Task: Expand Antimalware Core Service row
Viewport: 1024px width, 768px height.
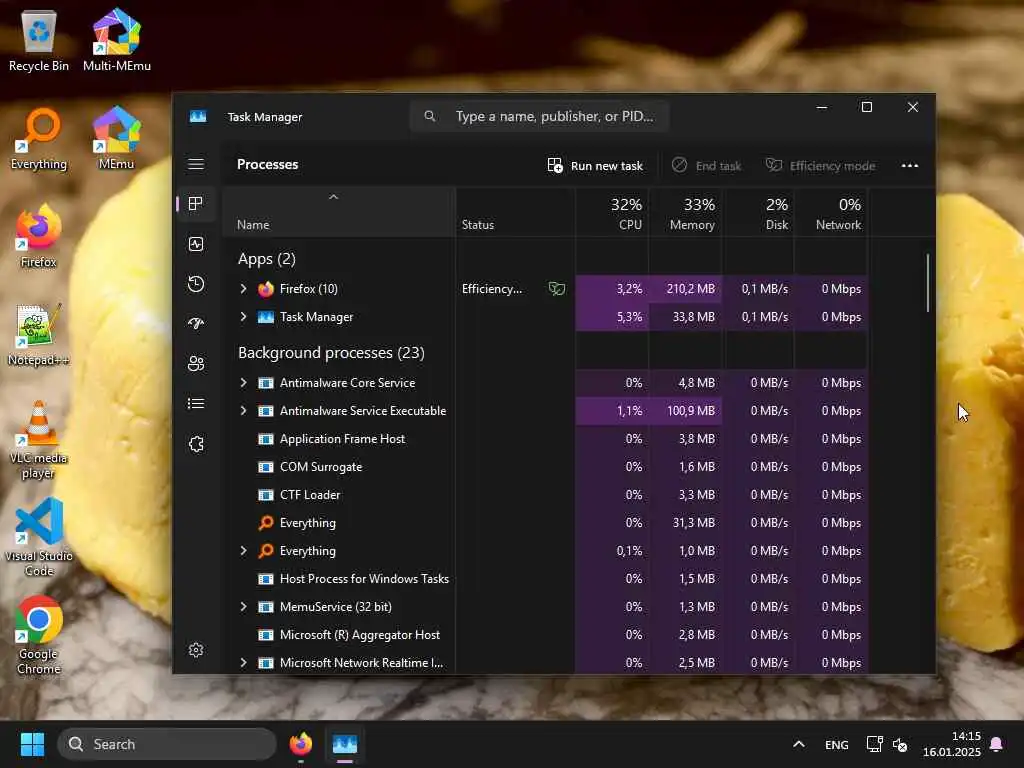Action: [244, 383]
